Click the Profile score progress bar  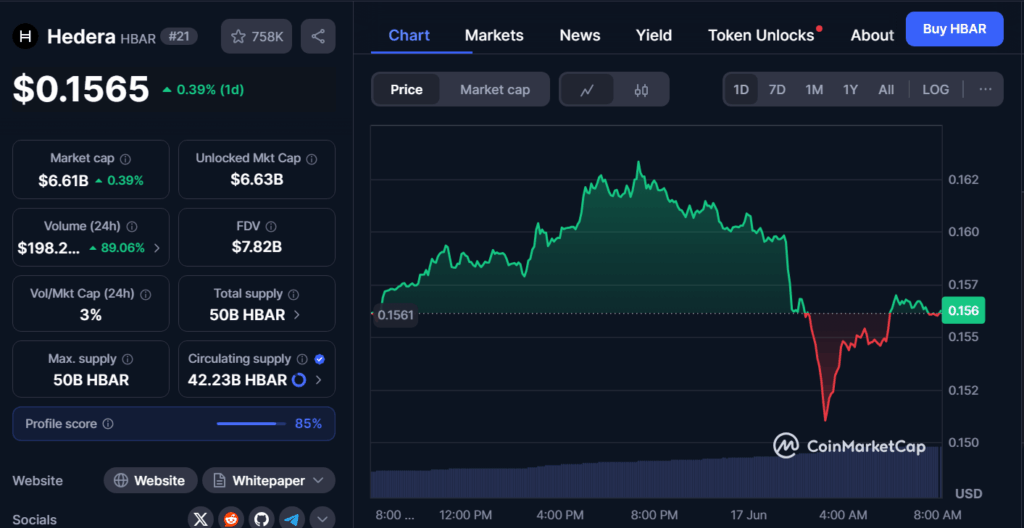pos(251,424)
